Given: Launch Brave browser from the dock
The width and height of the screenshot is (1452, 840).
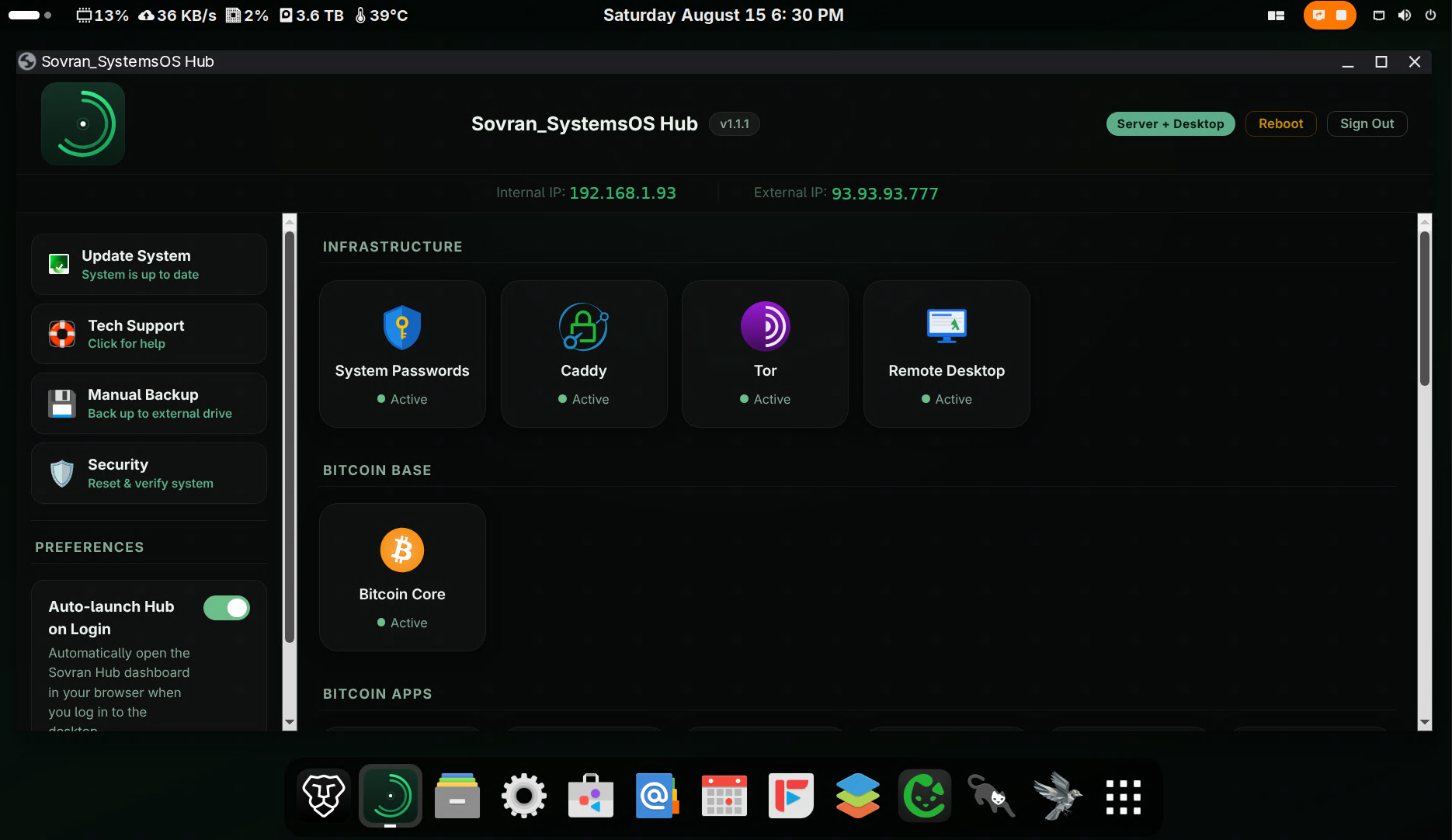Looking at the screenshot, I should click(x=324, y=796).
